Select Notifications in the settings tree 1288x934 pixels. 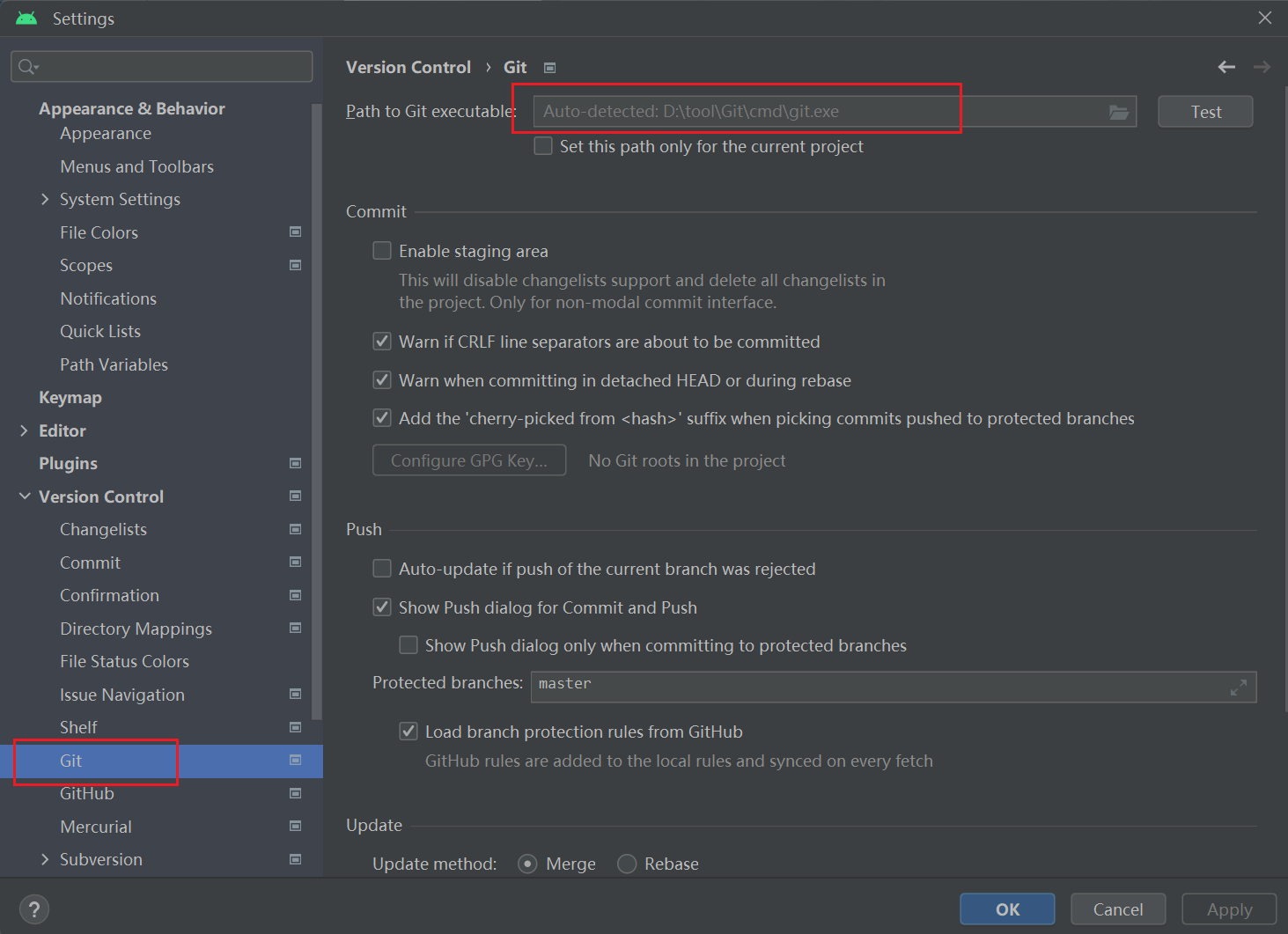coord(108,298)
